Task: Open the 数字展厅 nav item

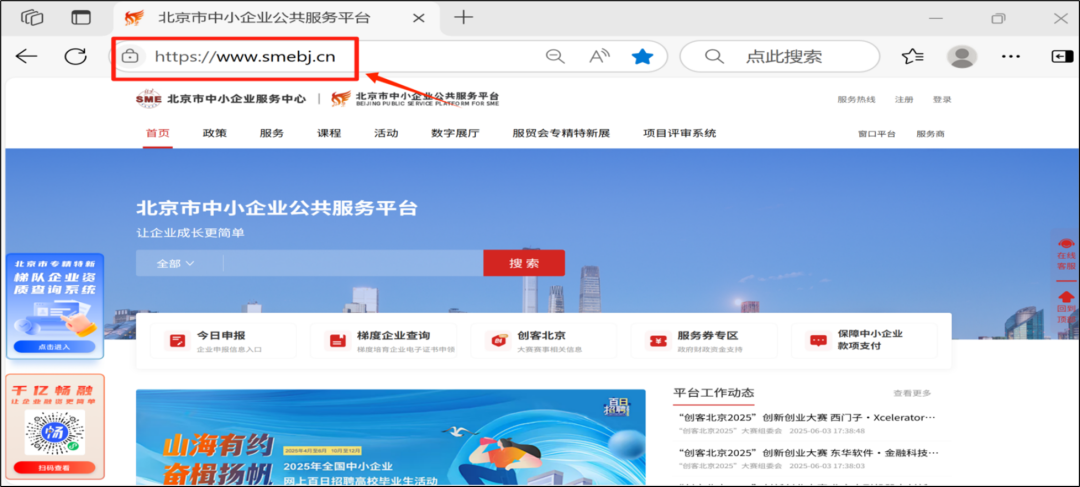Action: click(x=455, y=133)
